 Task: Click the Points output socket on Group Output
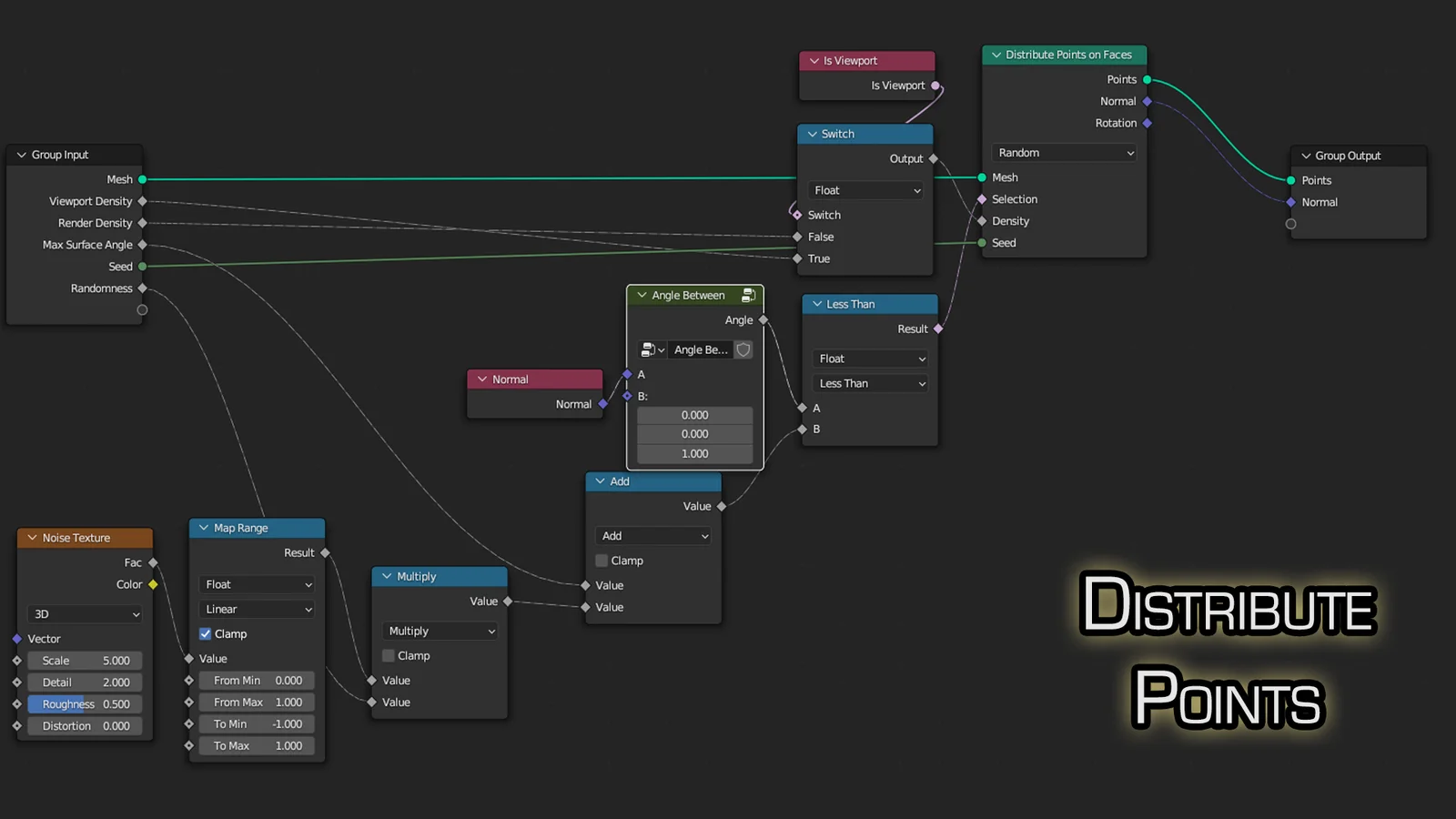pos(1289,180)
